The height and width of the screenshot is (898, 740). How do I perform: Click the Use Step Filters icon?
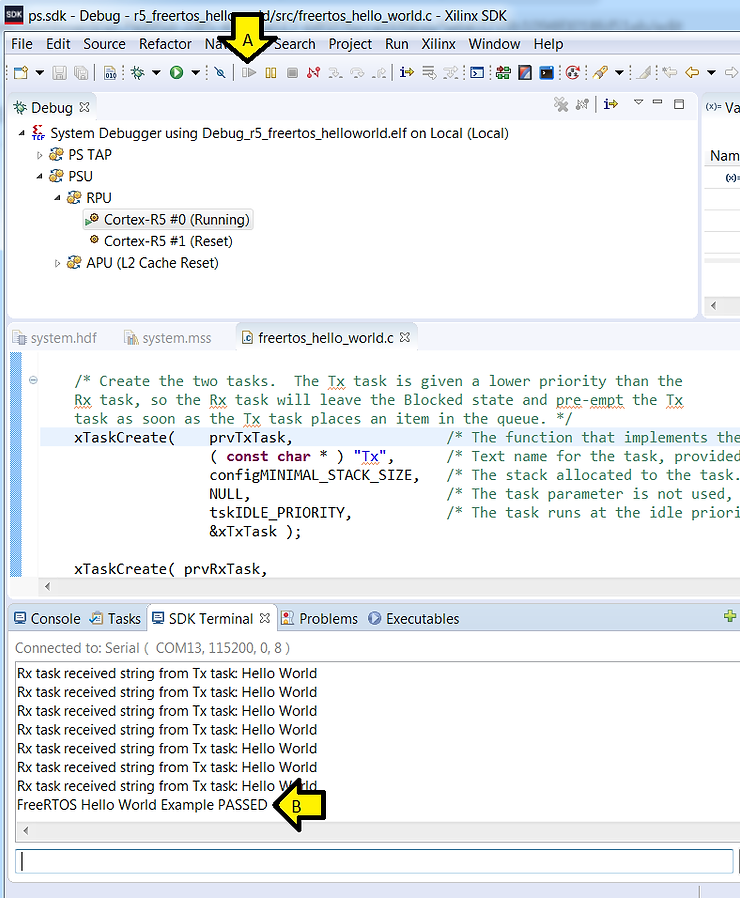(451, 73)
